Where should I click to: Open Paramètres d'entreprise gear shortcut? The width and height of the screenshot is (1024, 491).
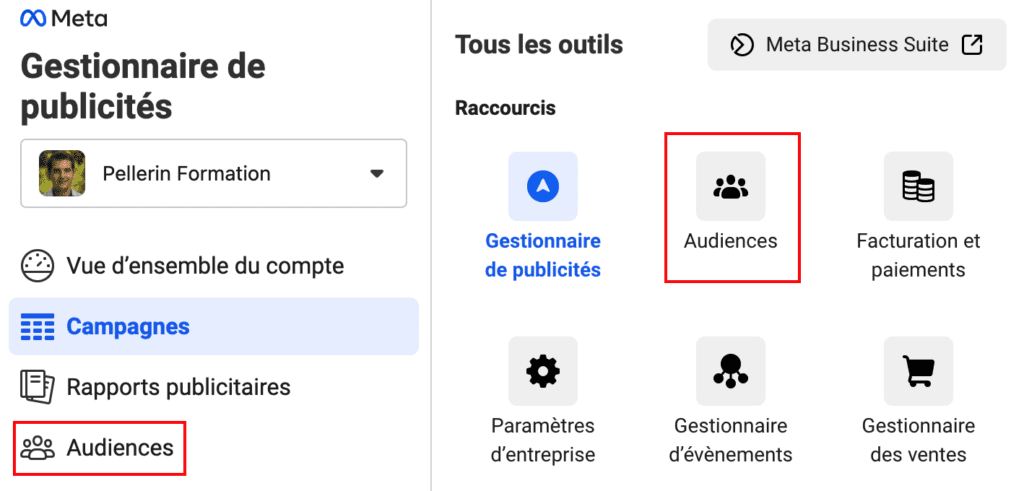[x=542, y=400]
